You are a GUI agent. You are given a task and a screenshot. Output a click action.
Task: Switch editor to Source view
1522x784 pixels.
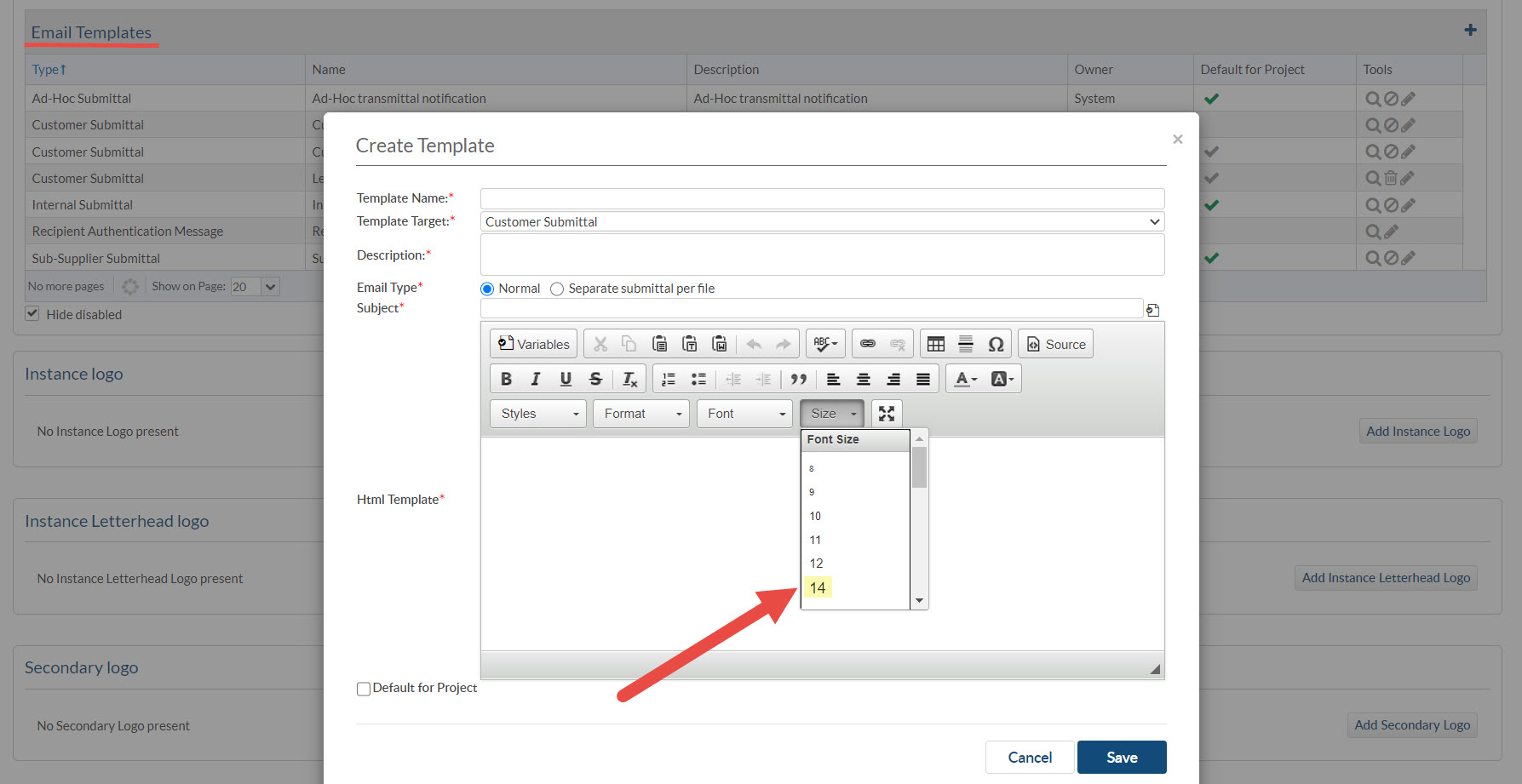(1055, 344)
